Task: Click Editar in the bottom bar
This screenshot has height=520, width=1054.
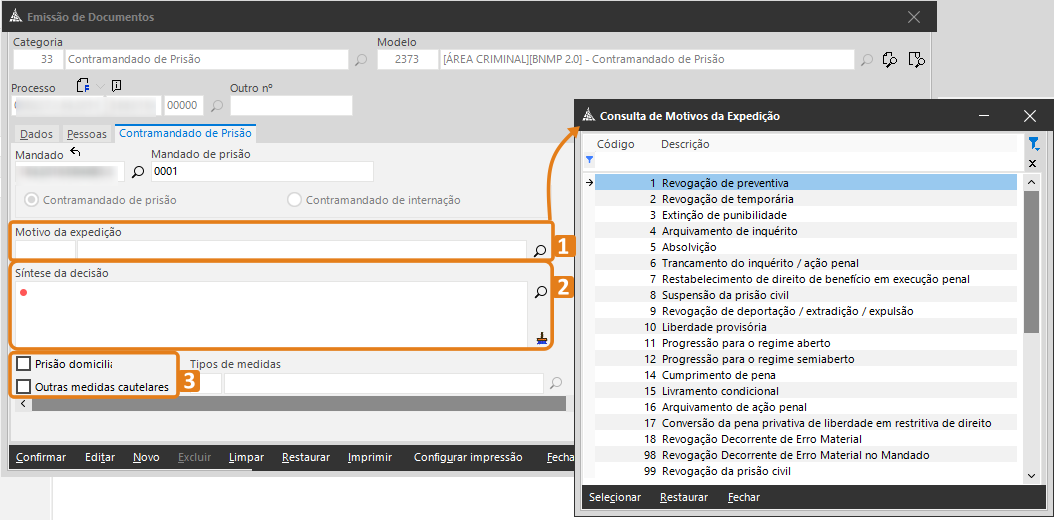Action: coord(100,457)
